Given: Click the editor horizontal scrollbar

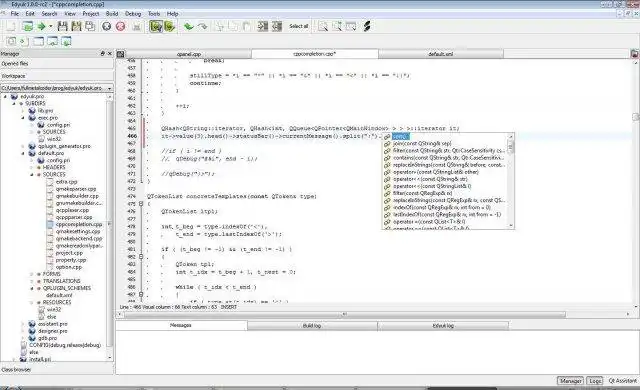Looking at the screenshot, I should coord(373,315).
